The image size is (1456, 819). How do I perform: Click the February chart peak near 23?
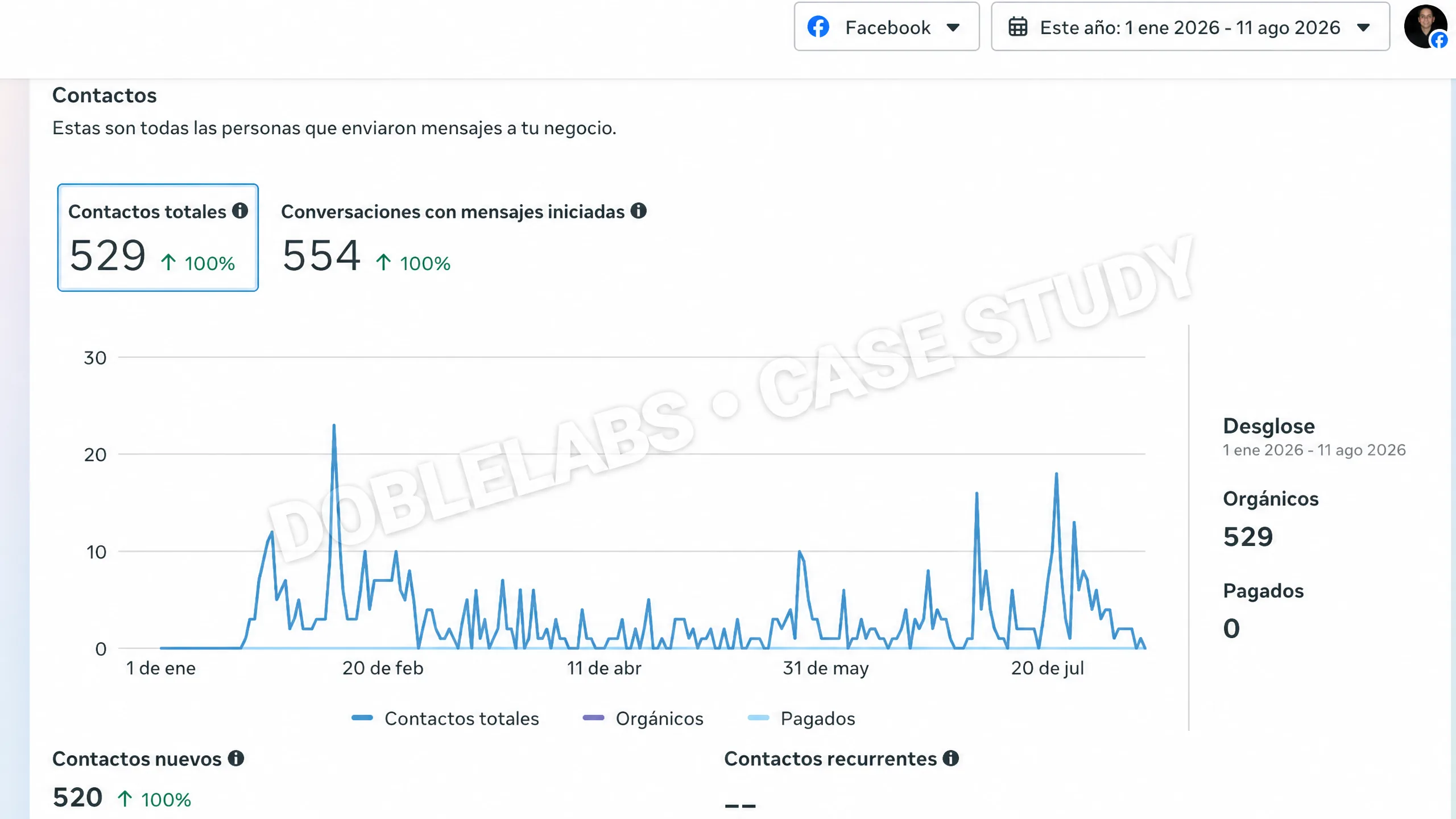(x=334, y=425)
